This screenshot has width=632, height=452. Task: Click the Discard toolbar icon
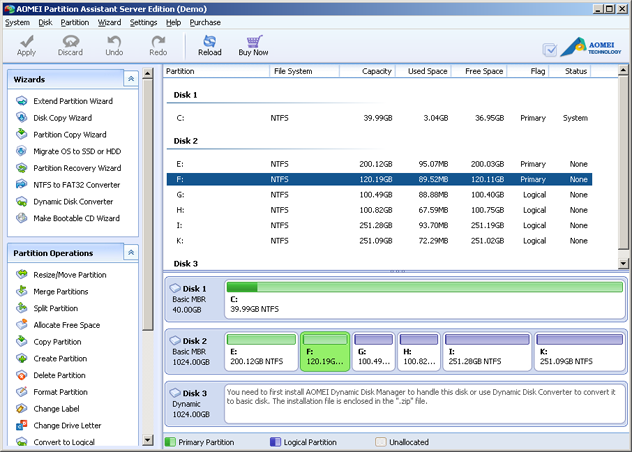point(71,41)
